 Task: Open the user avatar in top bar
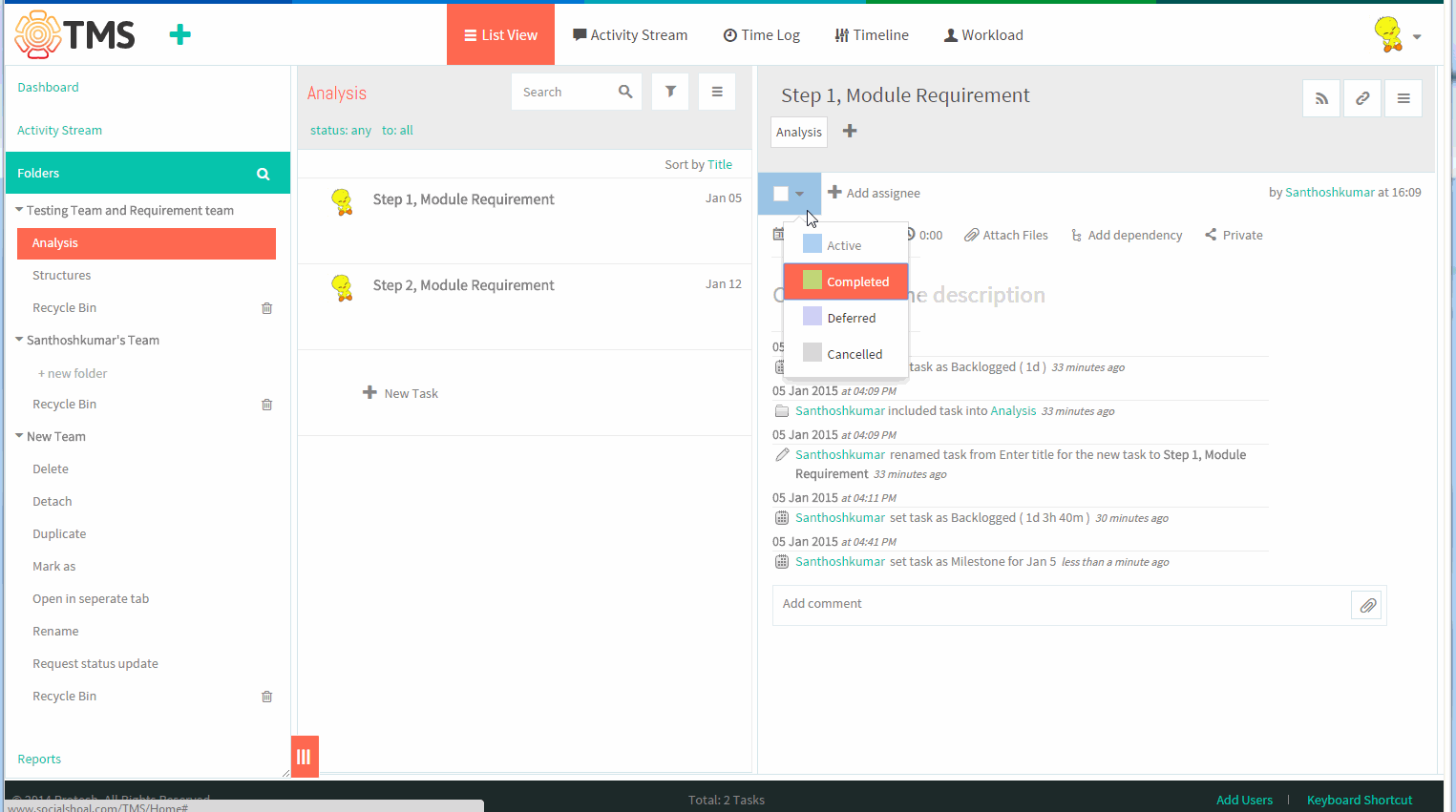tap(1388, 34)
